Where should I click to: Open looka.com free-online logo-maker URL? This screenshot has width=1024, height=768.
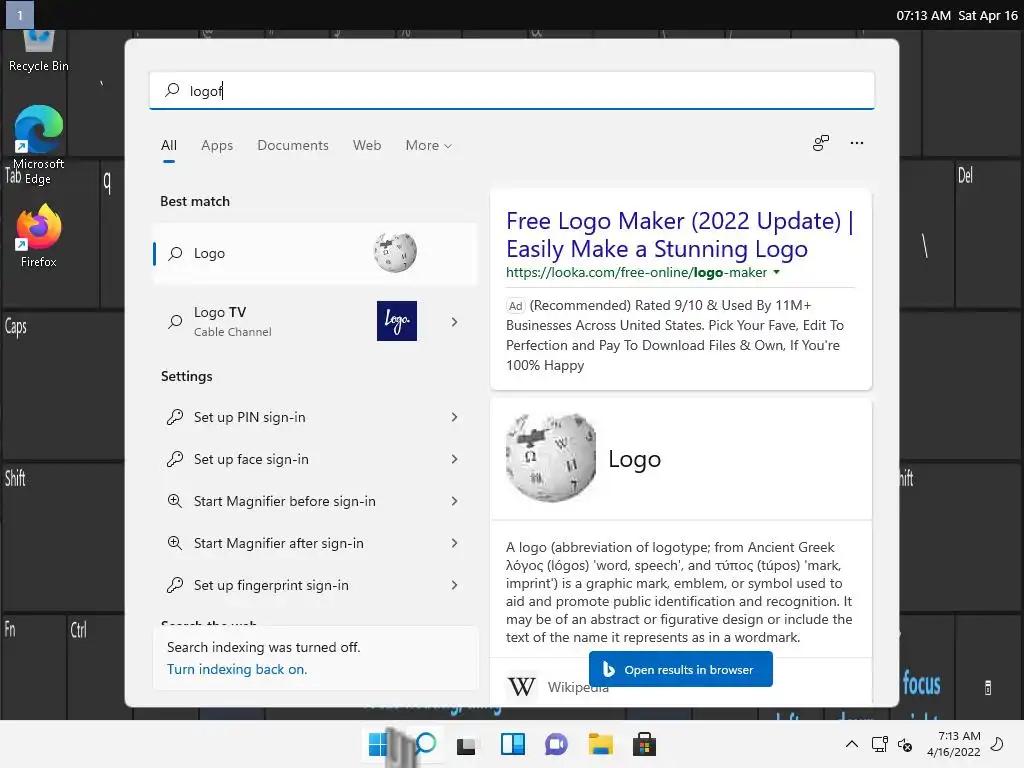point(637,272)
